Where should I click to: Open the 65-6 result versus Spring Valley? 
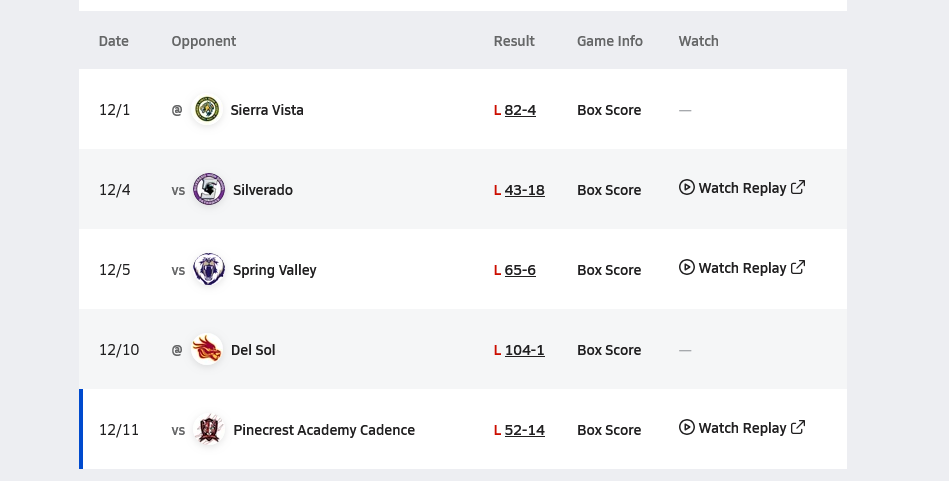[520, 270]
